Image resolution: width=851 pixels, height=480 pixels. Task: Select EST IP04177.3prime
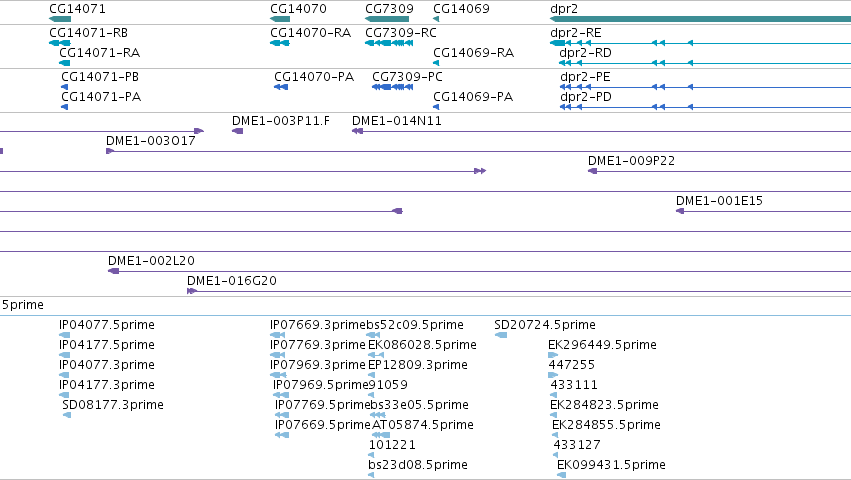point(106,385)
